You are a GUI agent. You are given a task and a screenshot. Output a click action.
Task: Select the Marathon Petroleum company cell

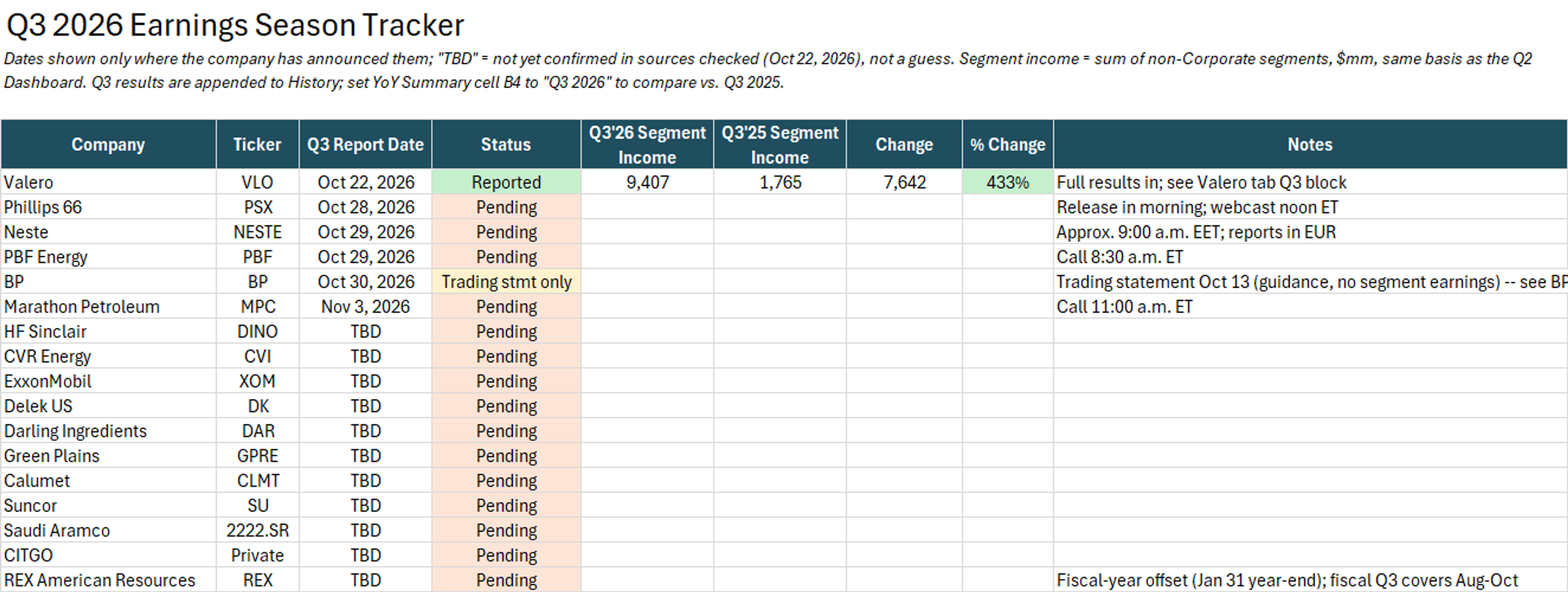pyautogui.click(x=108, y=307)
